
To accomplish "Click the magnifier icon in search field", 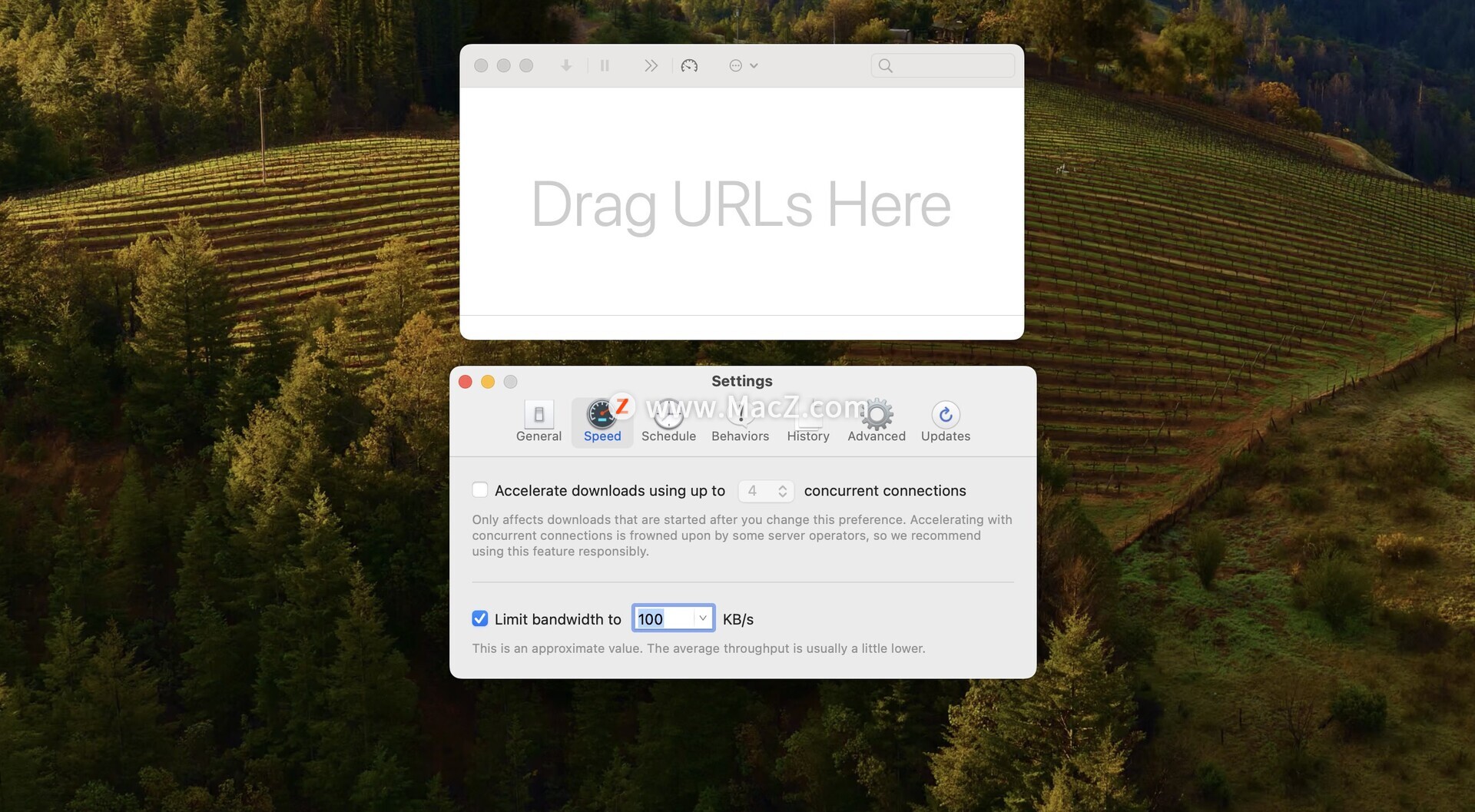I will (886, 66).
